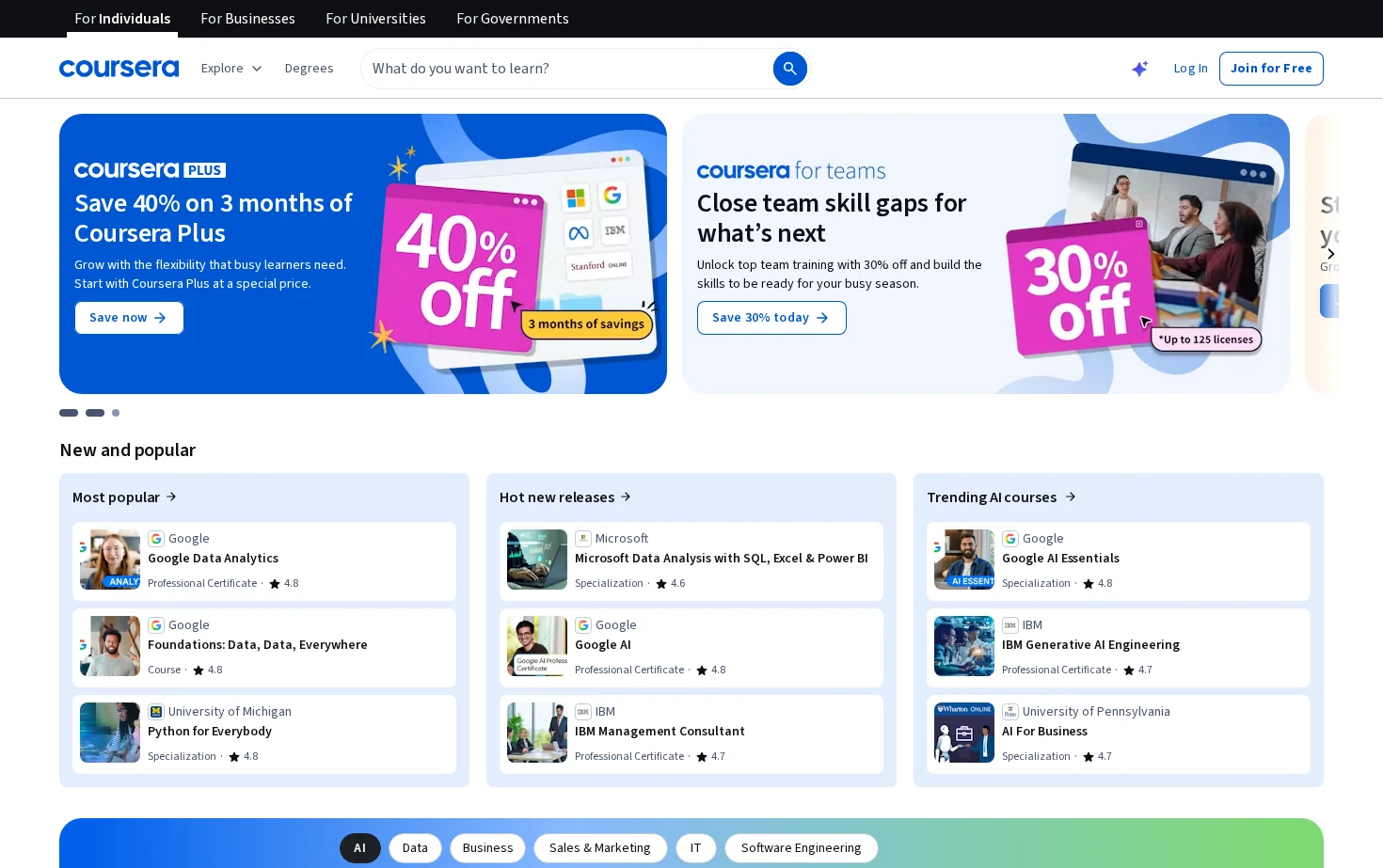Image resolution: width=1383 pixels, height=868 pixels.
Task: Open the Coursera for teams 30% off banner image
Action: tap(1138, 254)
